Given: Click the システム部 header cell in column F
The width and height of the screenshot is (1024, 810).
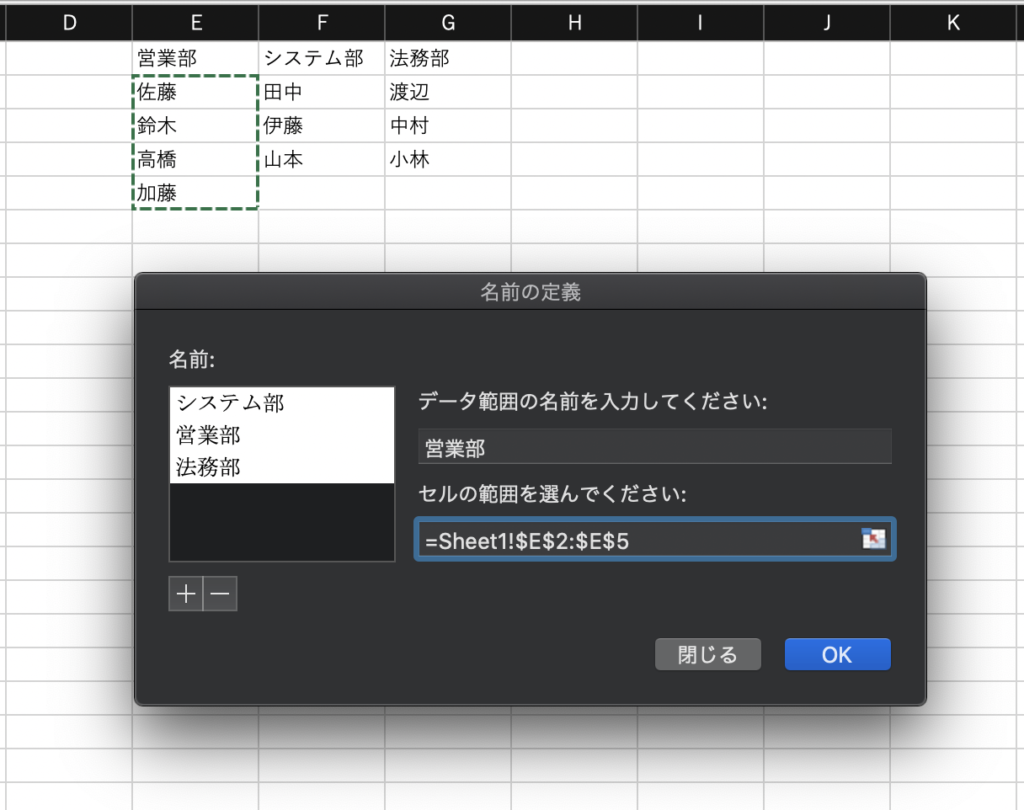Looking at the screenshot, I should click(321, 58).
